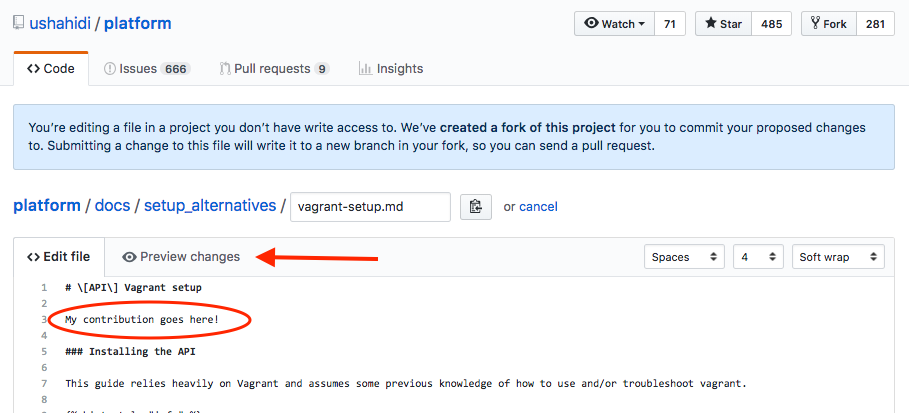This screenshot has width=909, height=413.
Task: Open the watchers count 71
Action: 670,24
